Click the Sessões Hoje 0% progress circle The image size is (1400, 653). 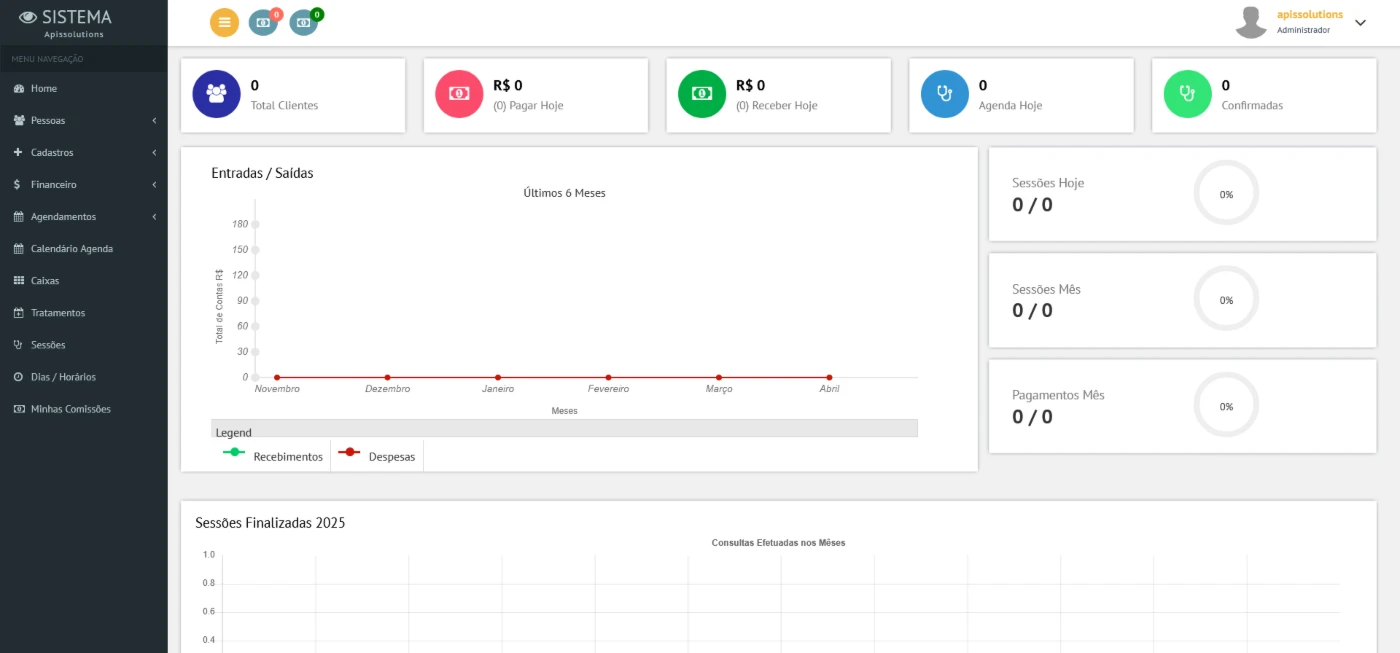(x=1226, y=194)
